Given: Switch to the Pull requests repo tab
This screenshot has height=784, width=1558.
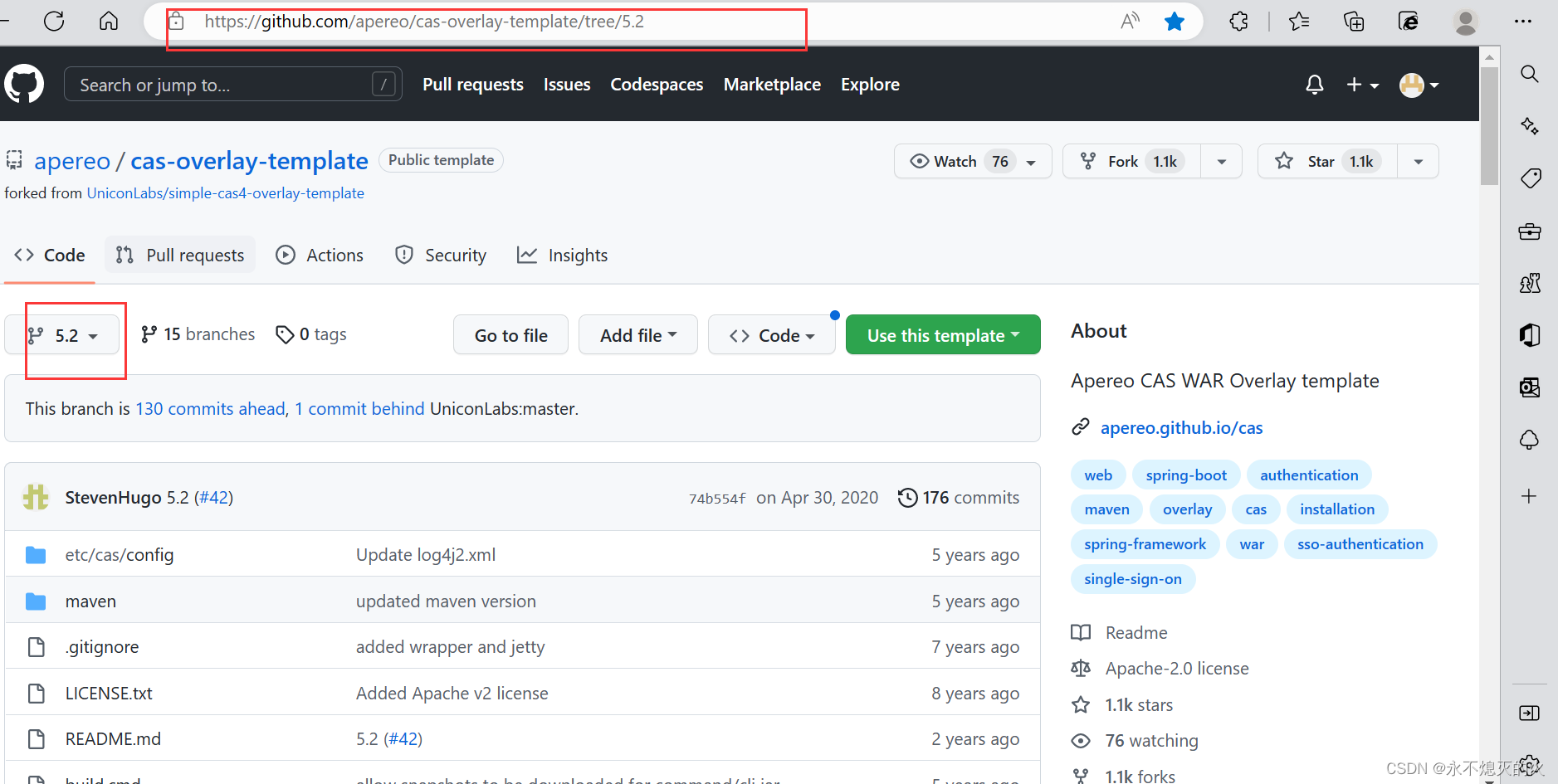Looking at the screenshot, I should pyautogui.click(x=180, y=255).
